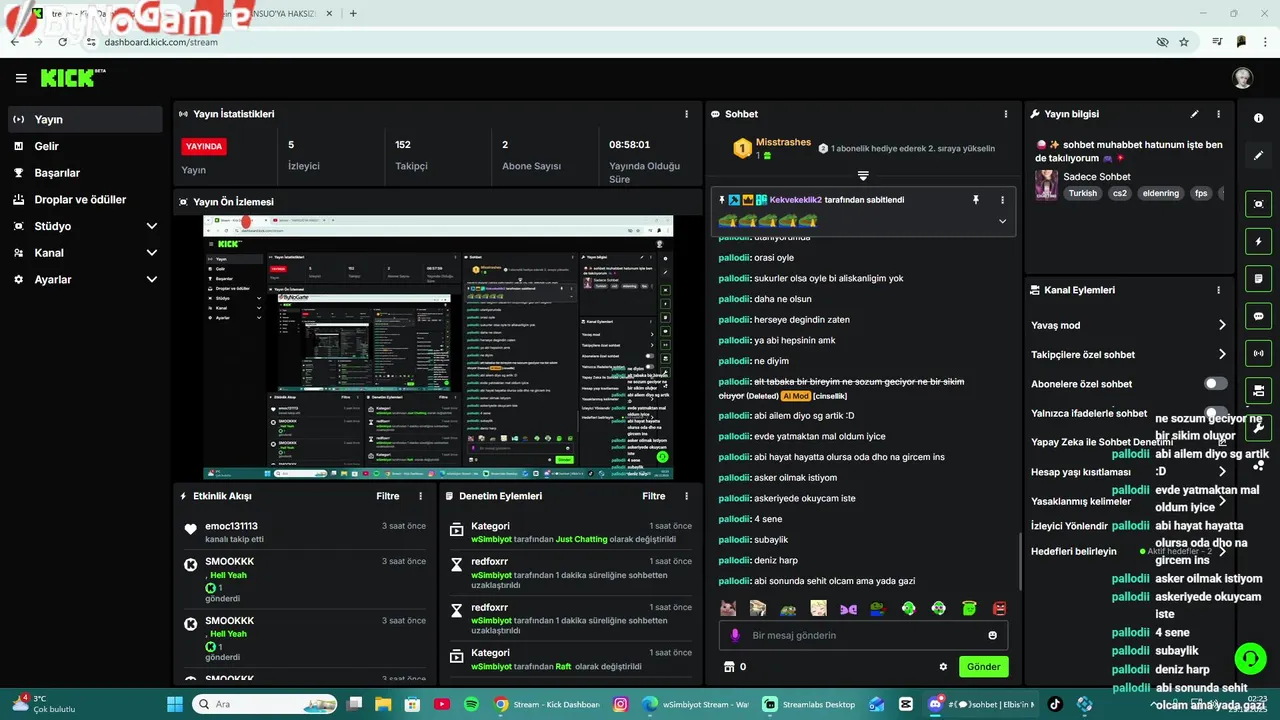This screenshot has width=1280, height=720.
Task: Click the chat shop points icon
Action: tap(729, 667)
